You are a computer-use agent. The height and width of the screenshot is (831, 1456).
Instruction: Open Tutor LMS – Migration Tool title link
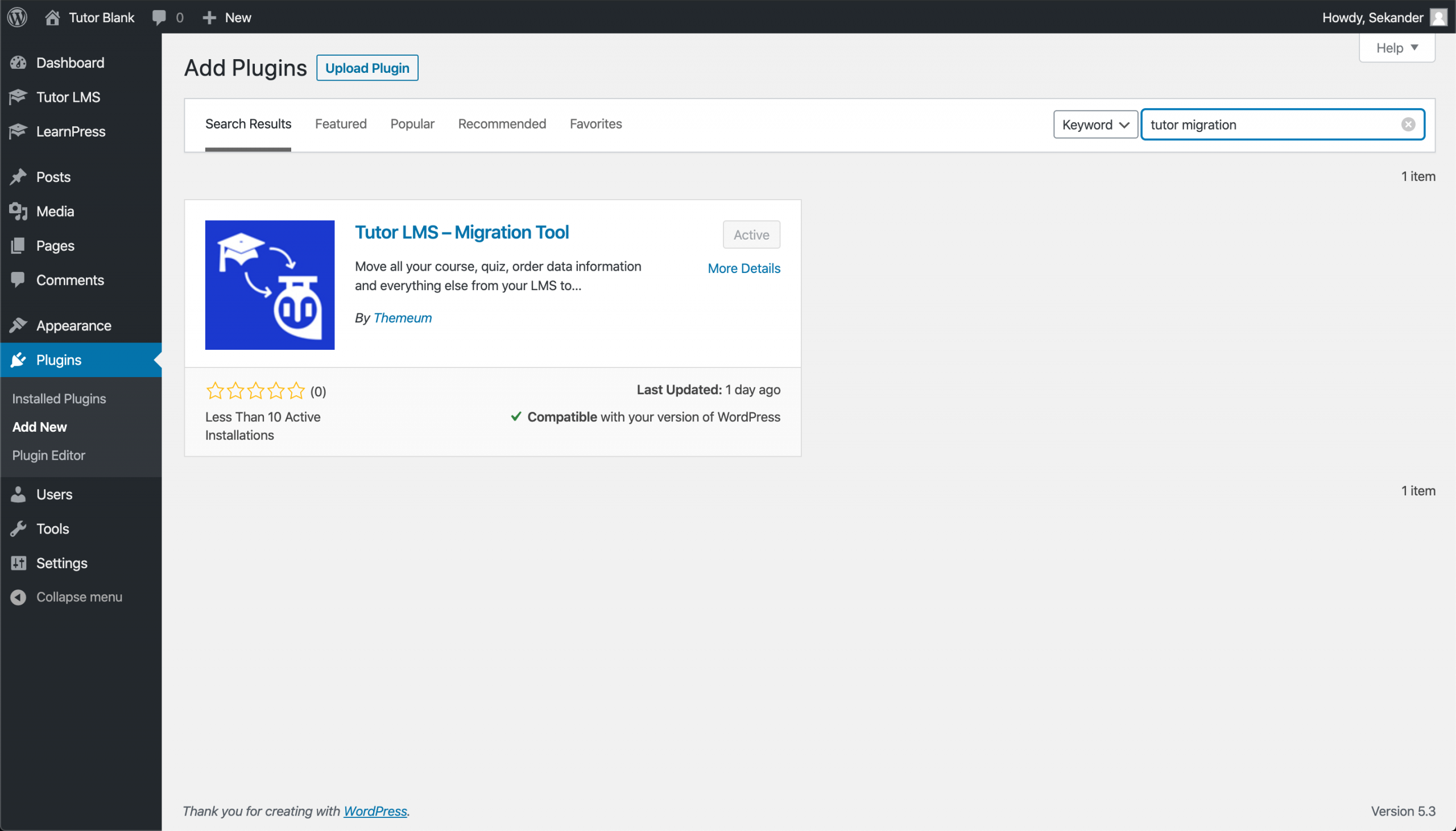[462, 232]
